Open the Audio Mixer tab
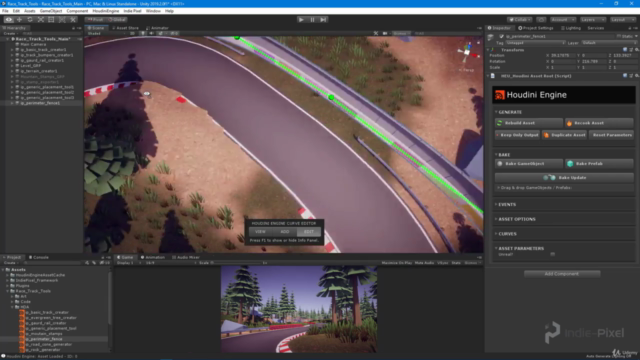This screenshot has height=360, width=640. pos(186,258)
